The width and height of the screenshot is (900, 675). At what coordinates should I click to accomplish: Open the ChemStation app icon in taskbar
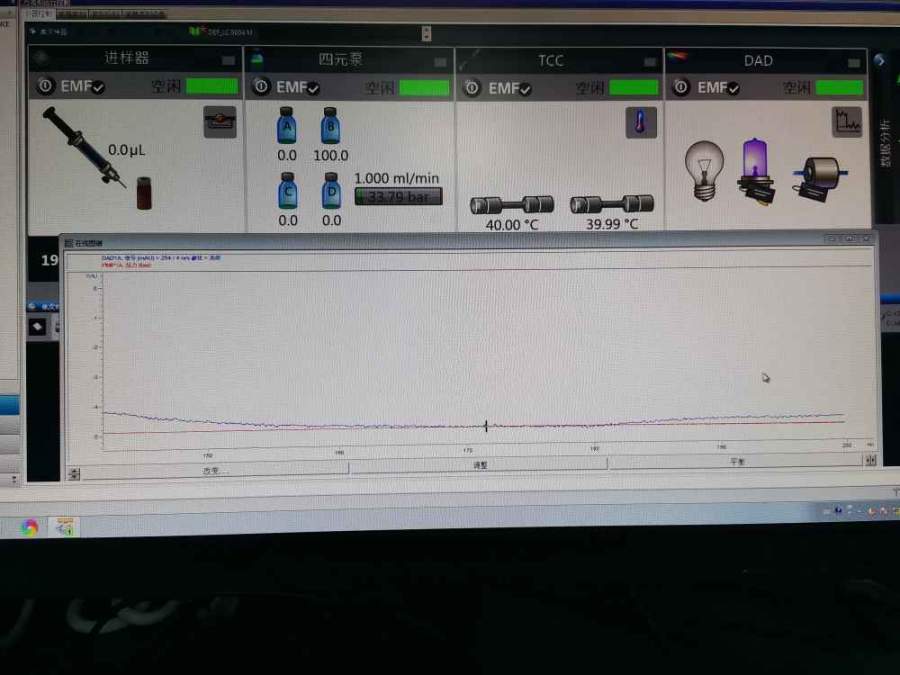pos(65,527)
